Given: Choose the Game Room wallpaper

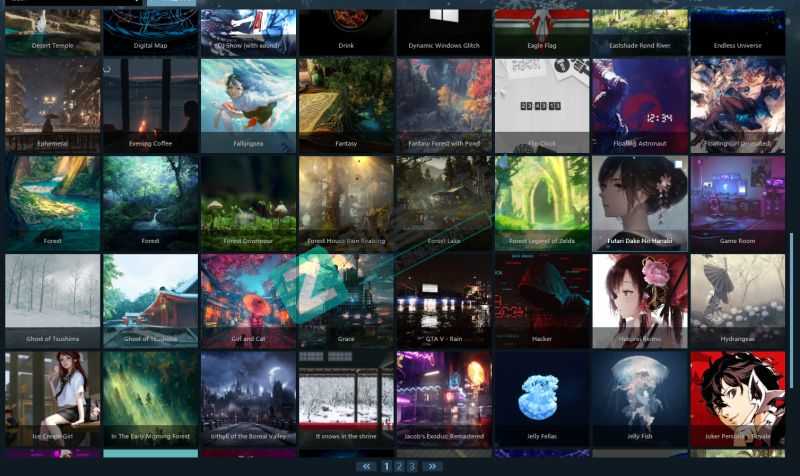Looking at the screenshot, I should coord(737,202).
